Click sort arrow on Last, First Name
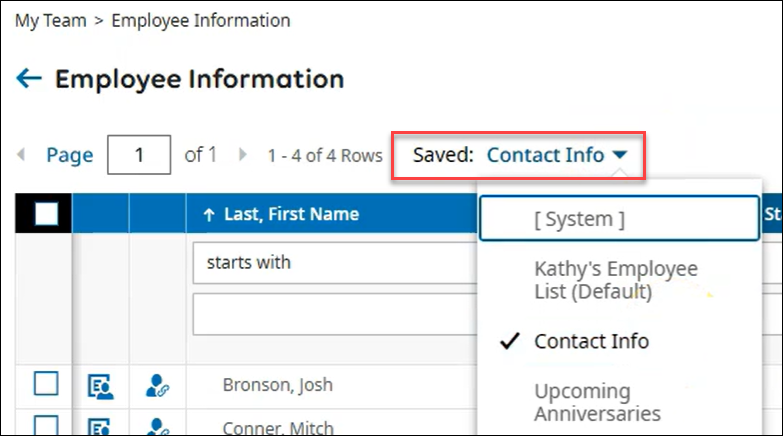 click(209, 214)
